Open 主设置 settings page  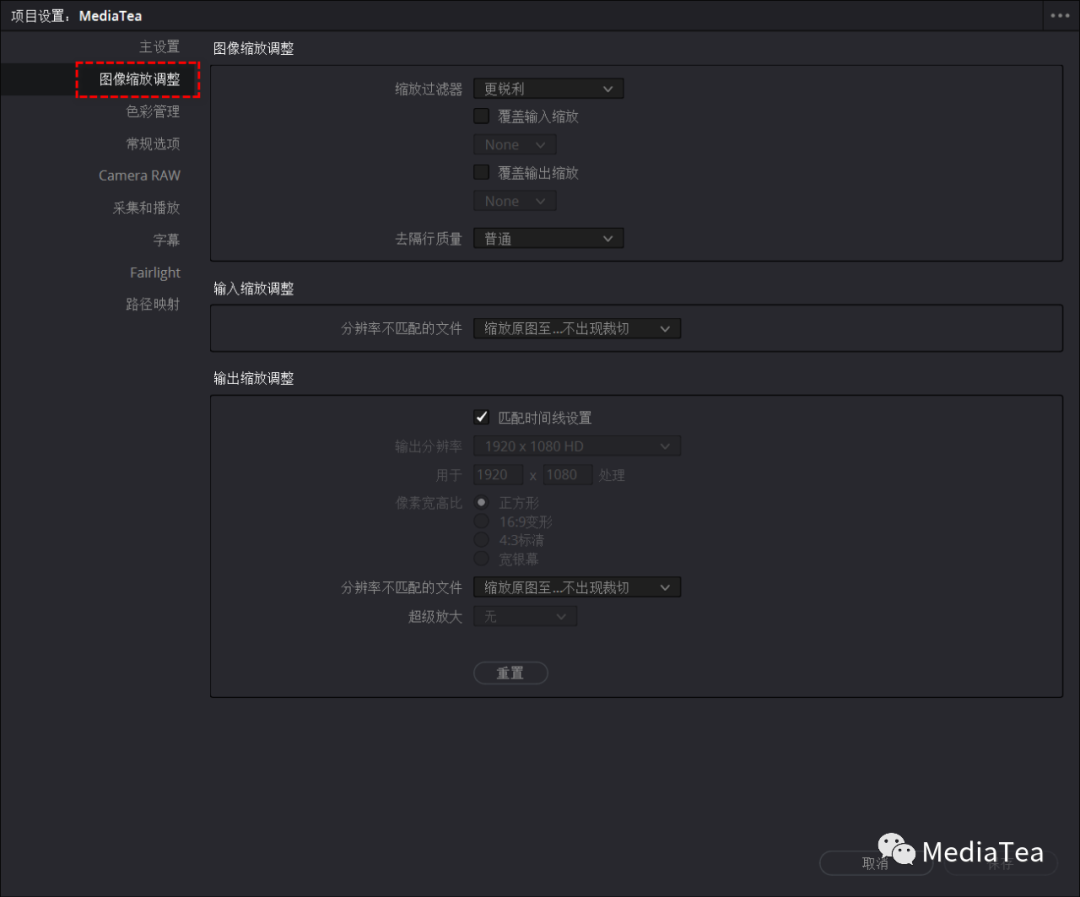tap(159, 47)
